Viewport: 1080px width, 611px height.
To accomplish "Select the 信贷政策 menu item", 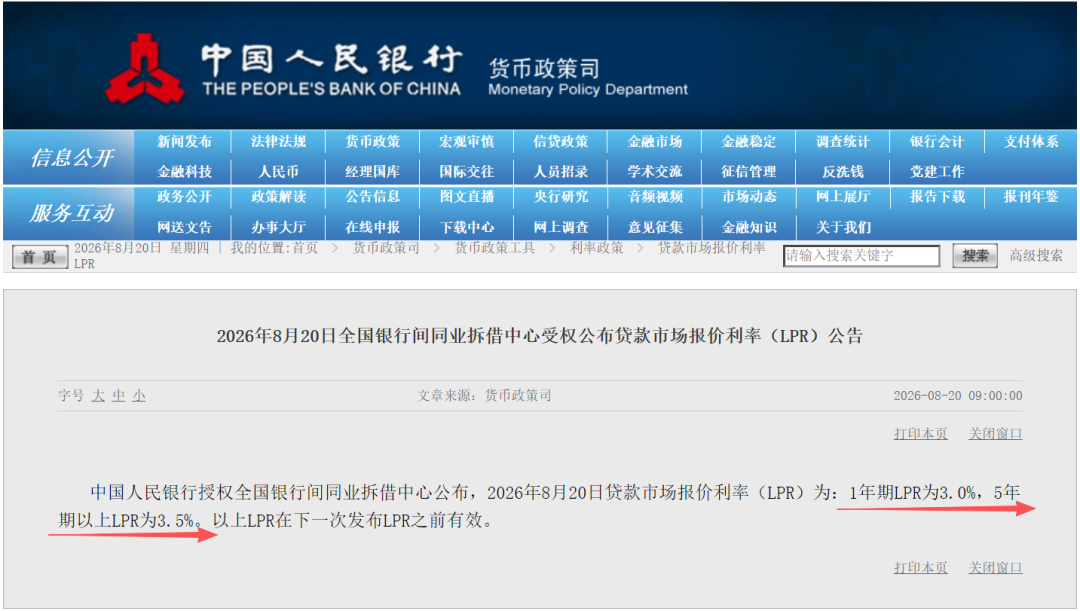I will [561, 142].
